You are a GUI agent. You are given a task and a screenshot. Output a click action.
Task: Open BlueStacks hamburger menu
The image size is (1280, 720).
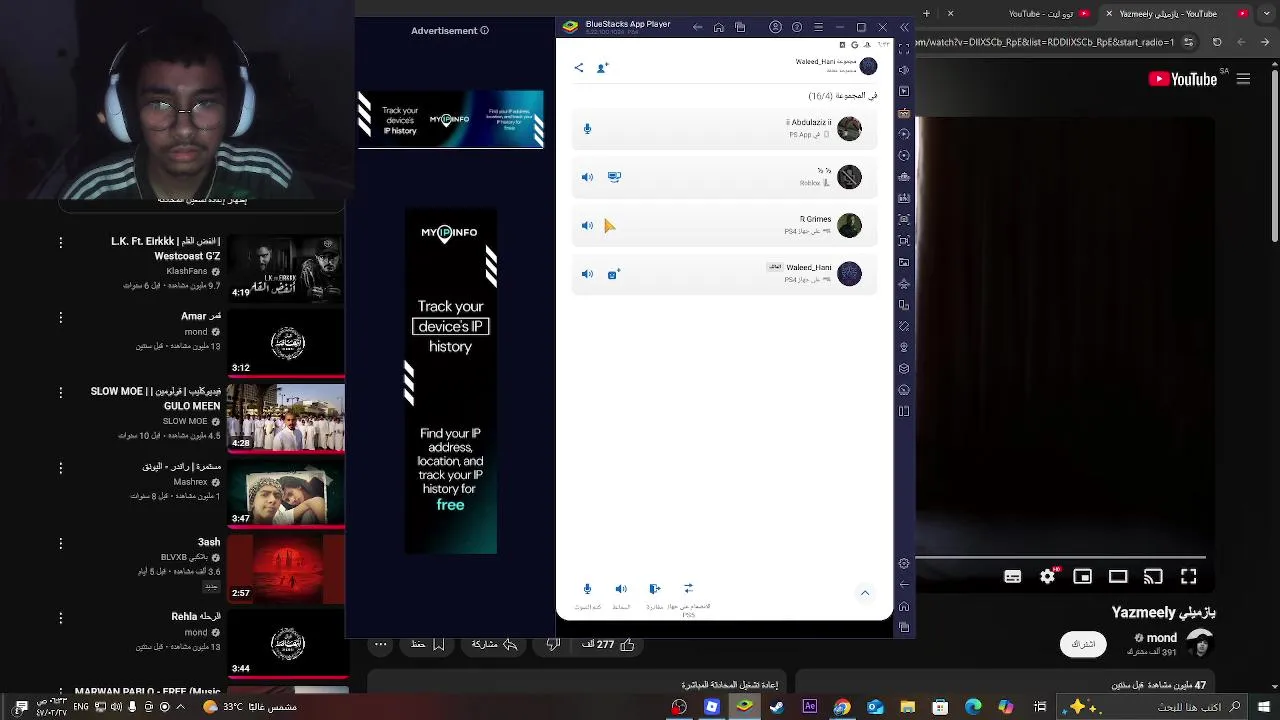pos(818,27)
